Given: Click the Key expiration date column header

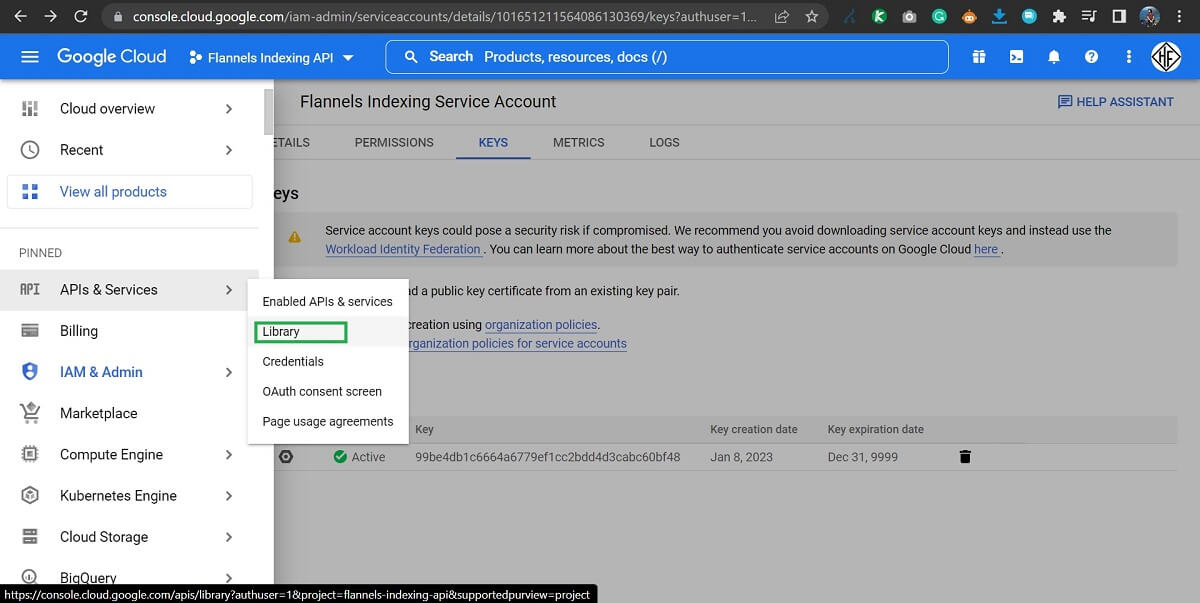Looking at the screenshot, I should tap(876, 429).
